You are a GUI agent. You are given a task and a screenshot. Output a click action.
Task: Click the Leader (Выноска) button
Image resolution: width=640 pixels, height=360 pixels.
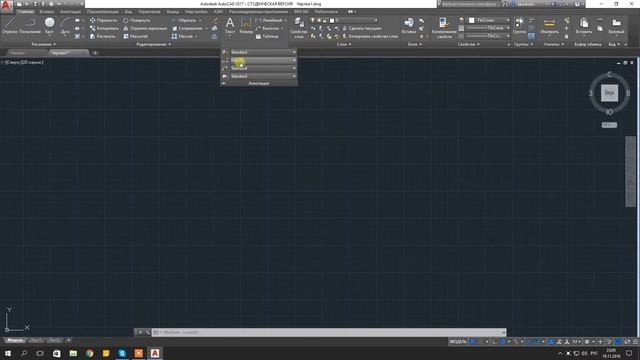(267, 29)
